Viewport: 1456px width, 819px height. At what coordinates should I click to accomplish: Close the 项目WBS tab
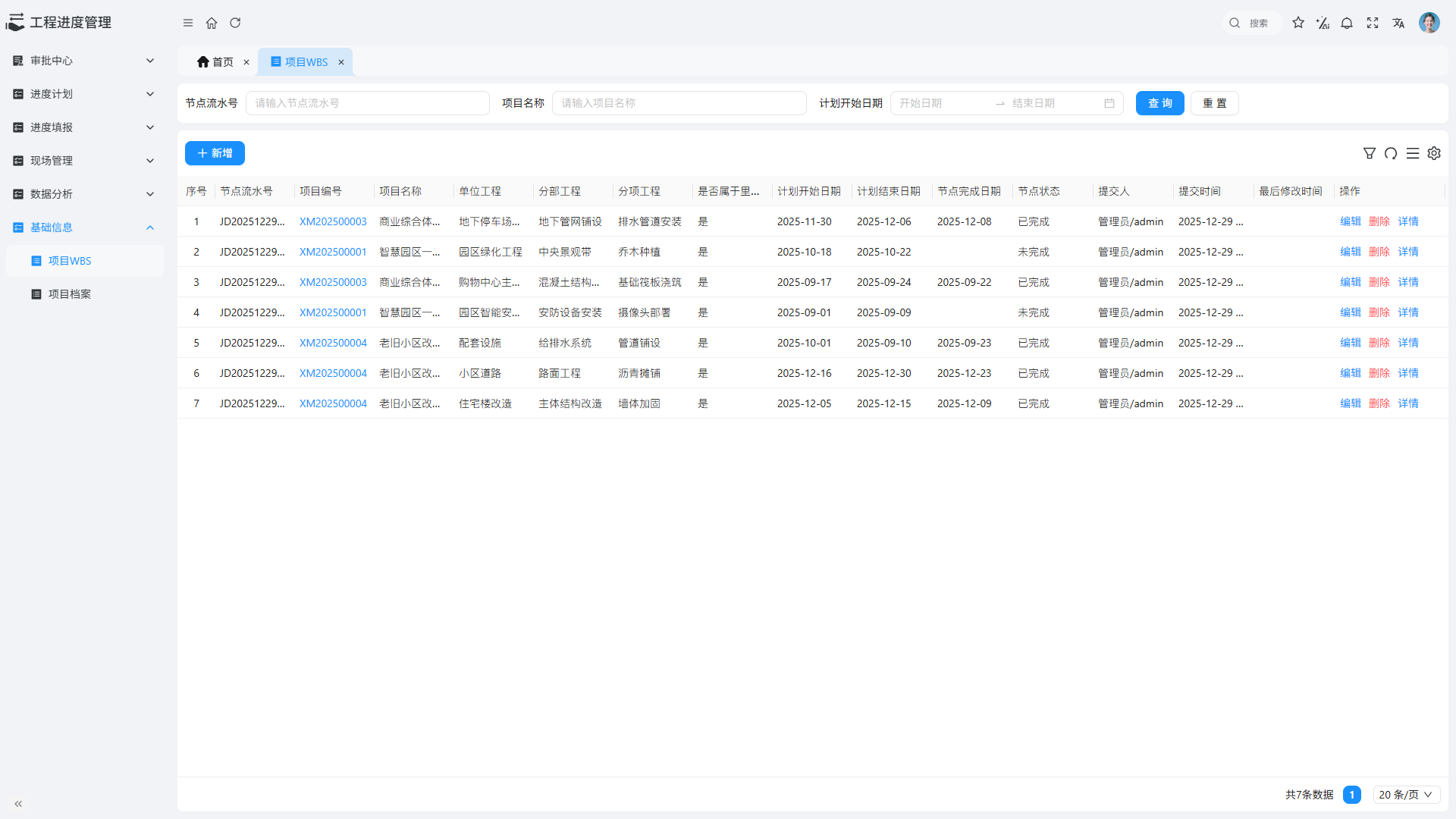[x=341, y=62]
